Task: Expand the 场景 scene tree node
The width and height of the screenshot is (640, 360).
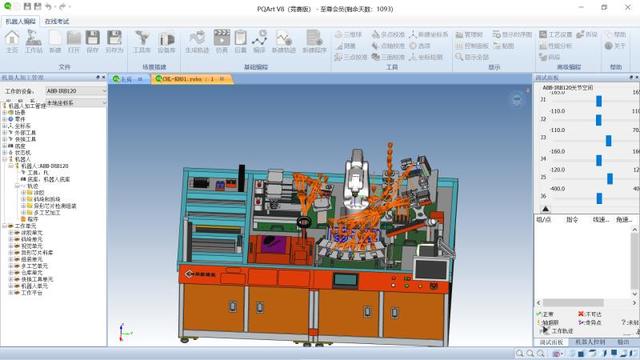Action: pyautogui.click(x=4, y=112)
